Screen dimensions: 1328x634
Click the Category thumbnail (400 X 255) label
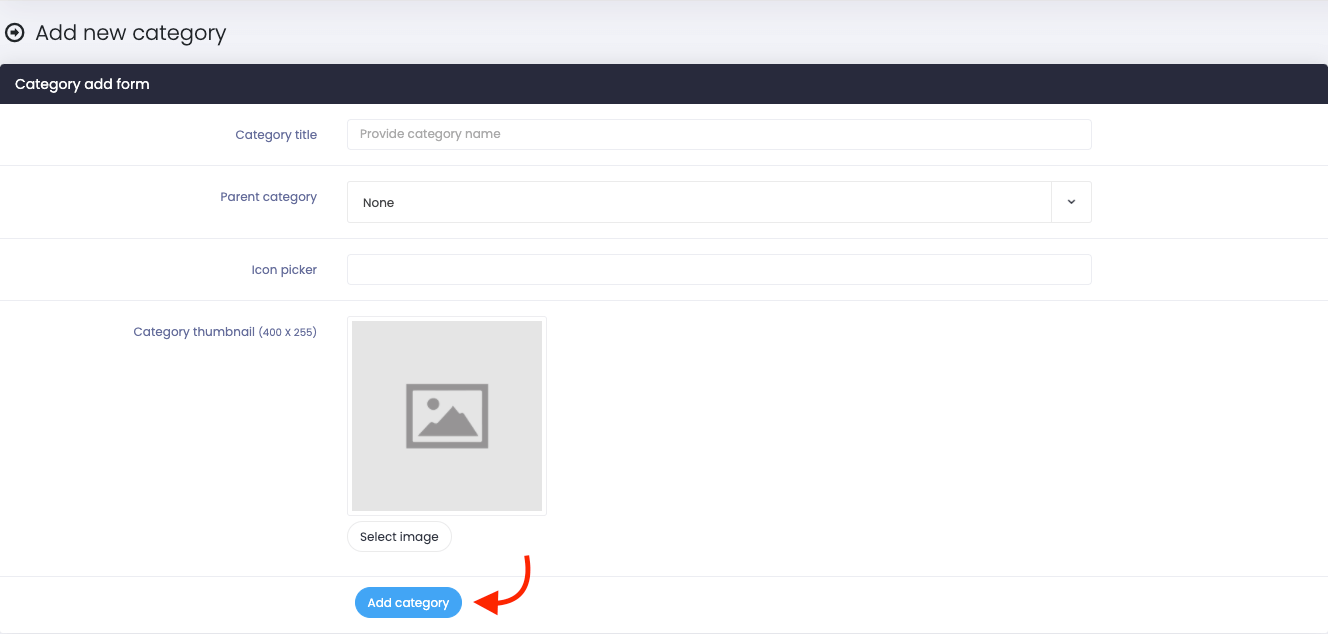click(x=225, y=332)
